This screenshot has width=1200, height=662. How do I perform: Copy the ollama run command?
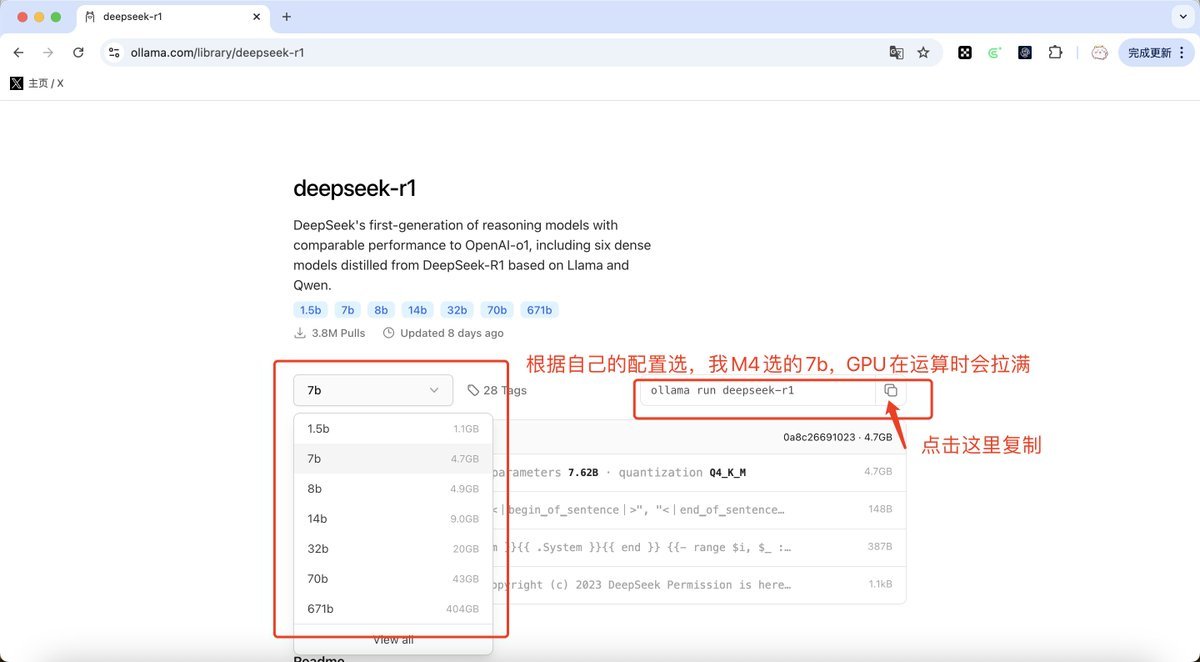point(891,390)
